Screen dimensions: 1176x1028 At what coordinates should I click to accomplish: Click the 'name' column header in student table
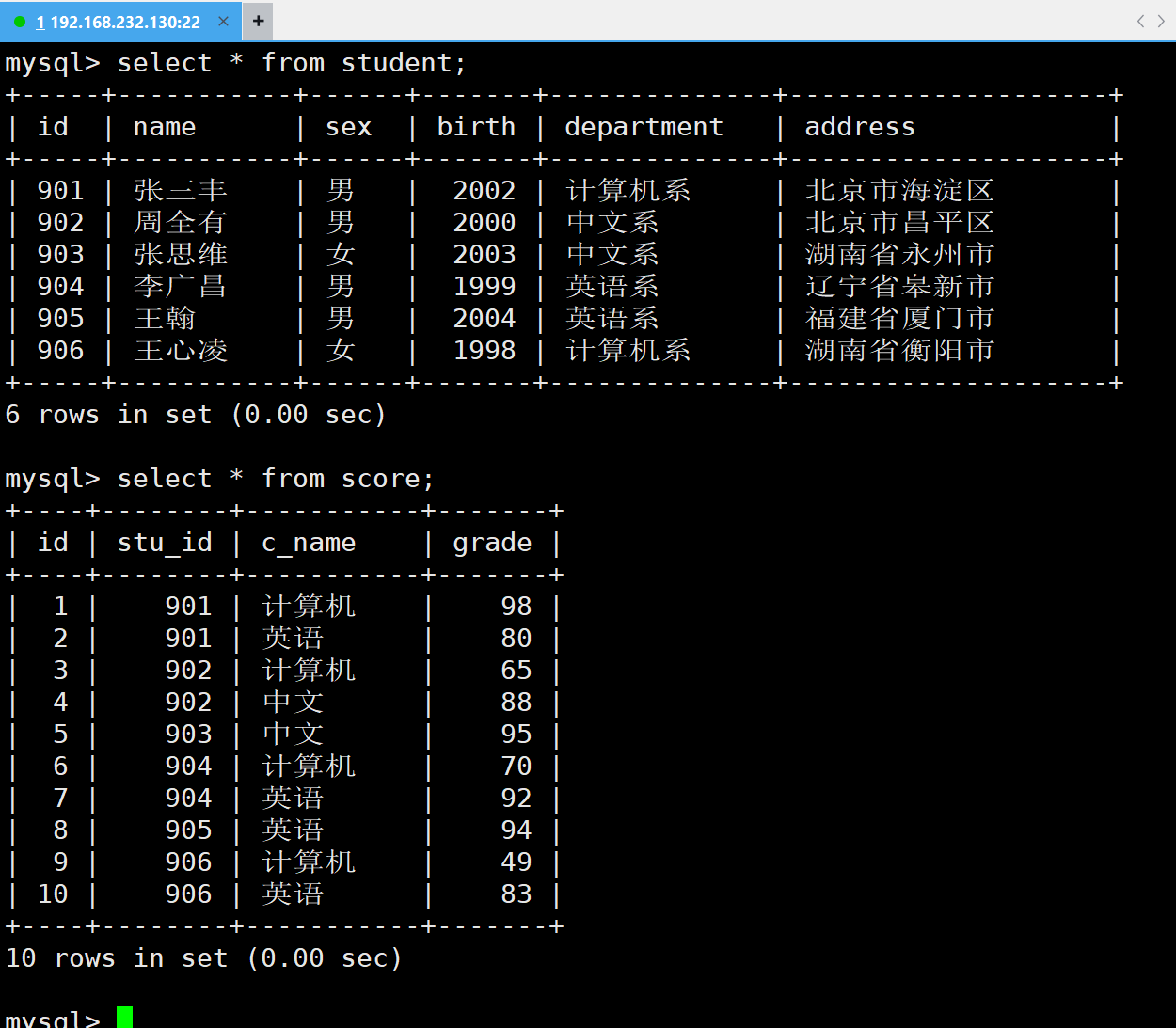tap(165, 127)
